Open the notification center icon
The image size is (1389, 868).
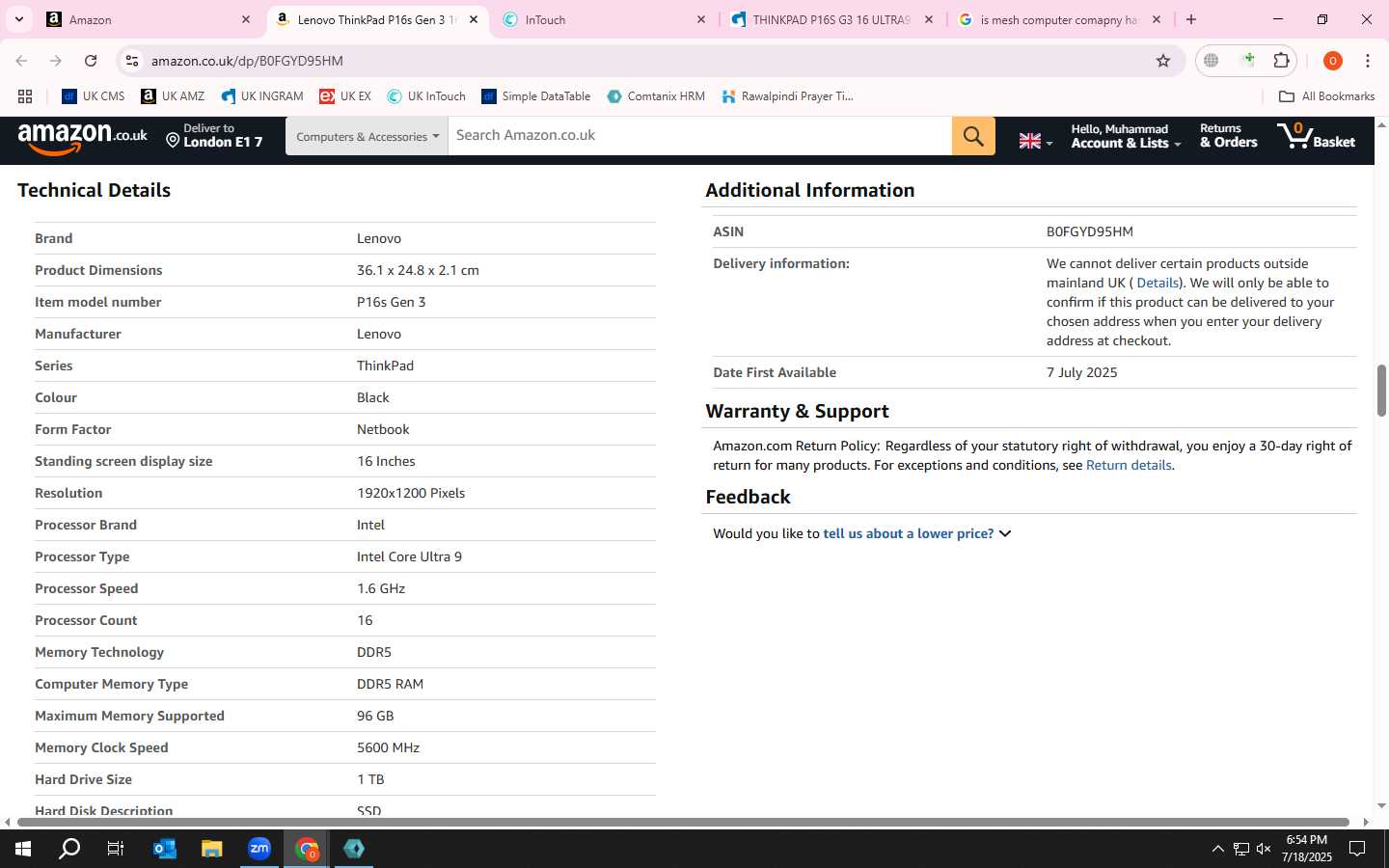tap(1357, 849)
